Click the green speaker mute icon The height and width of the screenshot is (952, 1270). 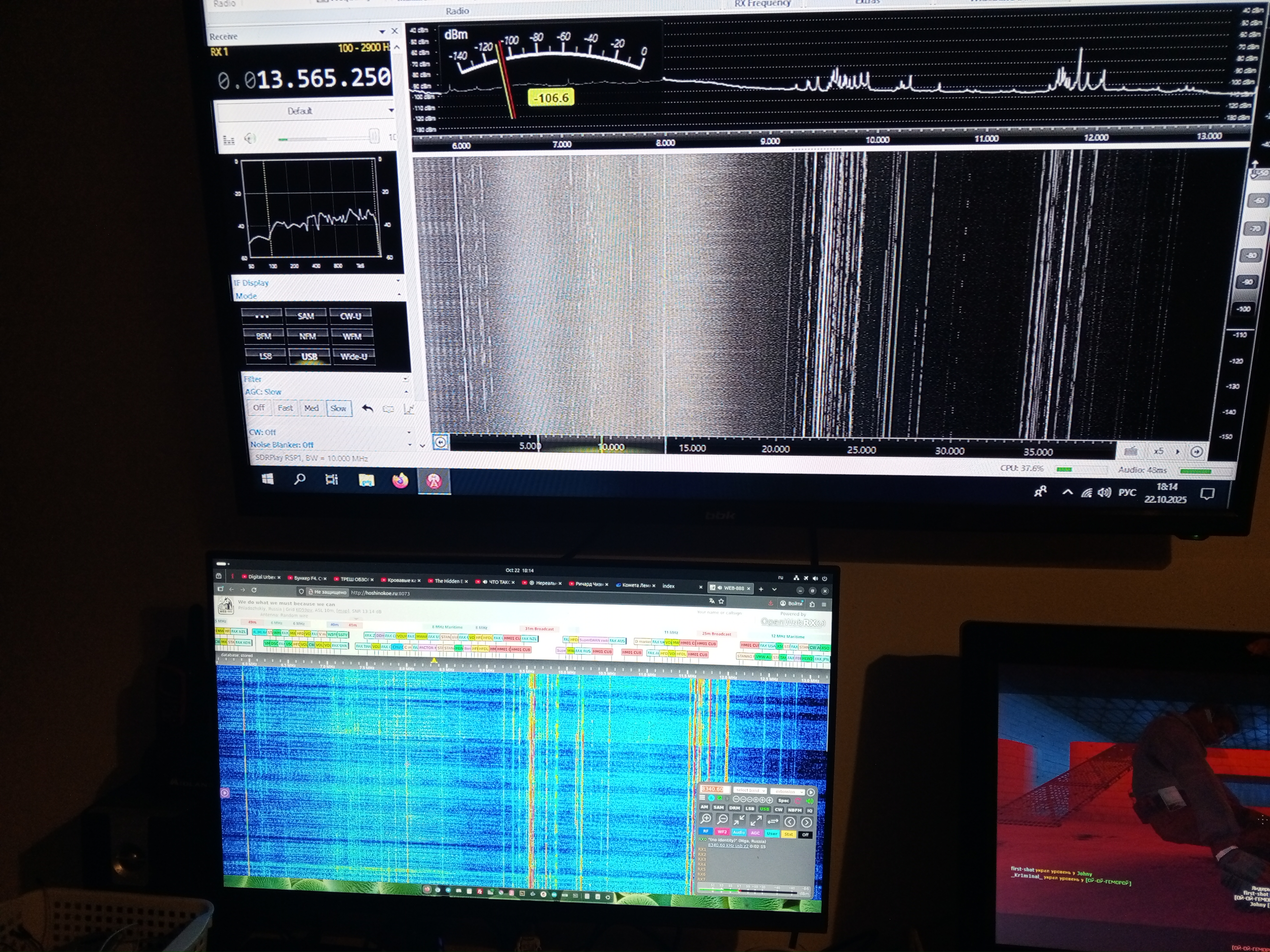810,801
